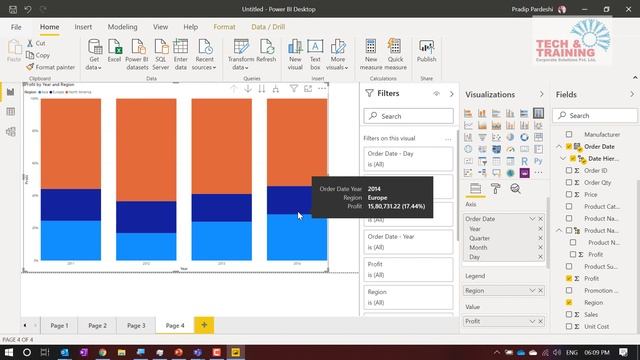
Task: Select the Map visual
Action: tap(468, 149)
